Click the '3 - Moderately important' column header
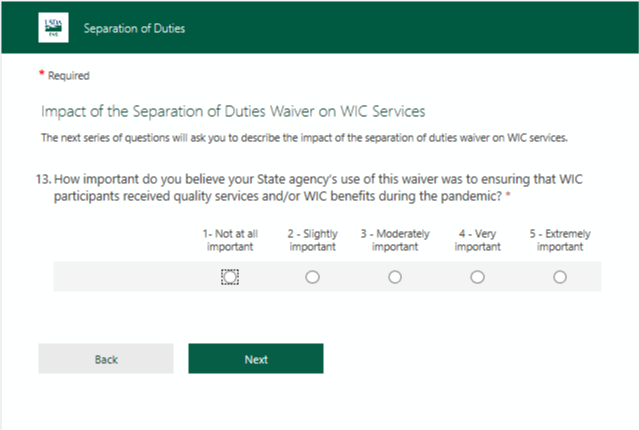Screen dimensions: 639x430 point(395,240)
